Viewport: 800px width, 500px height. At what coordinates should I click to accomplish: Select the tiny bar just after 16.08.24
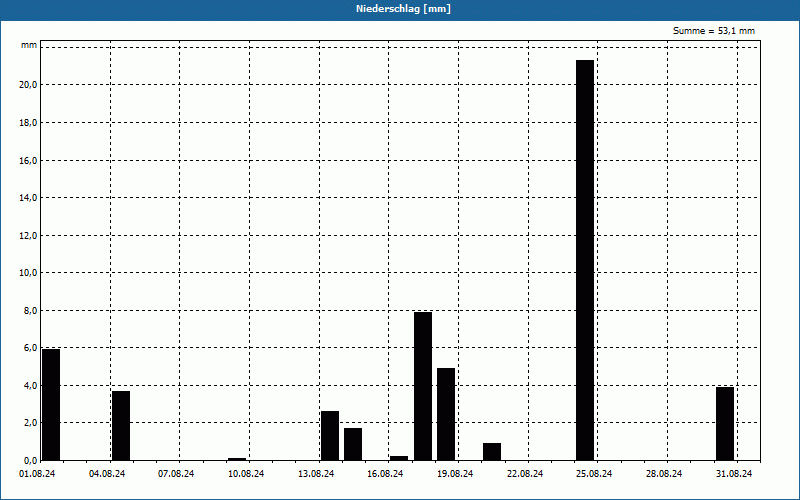point(399,458)
